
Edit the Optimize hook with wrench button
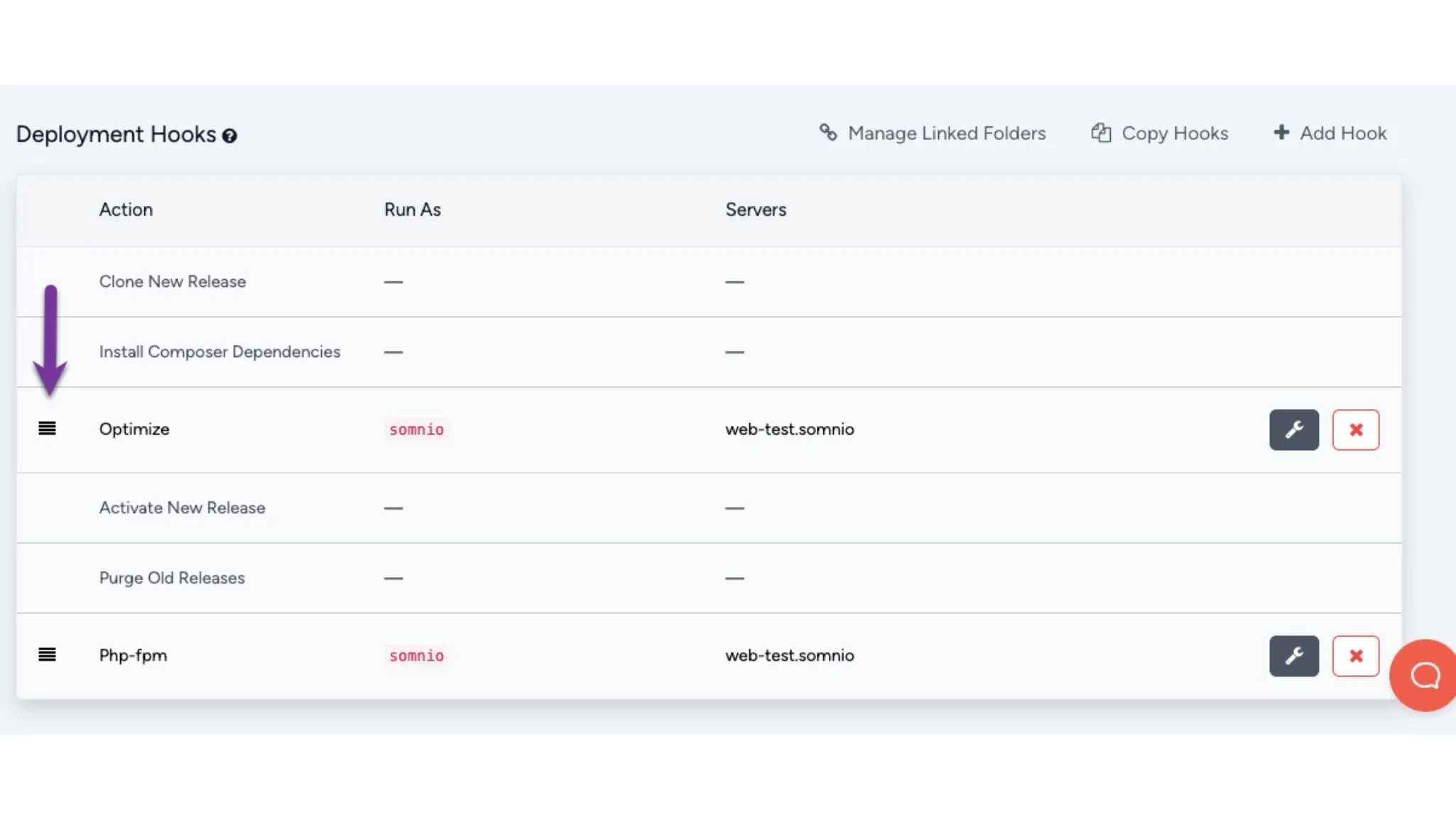tap(1294, 430)
